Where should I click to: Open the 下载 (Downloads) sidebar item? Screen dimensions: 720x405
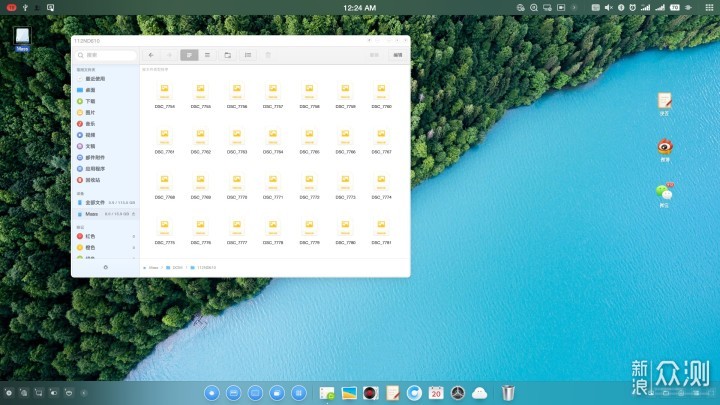click(x=90, y=101)
